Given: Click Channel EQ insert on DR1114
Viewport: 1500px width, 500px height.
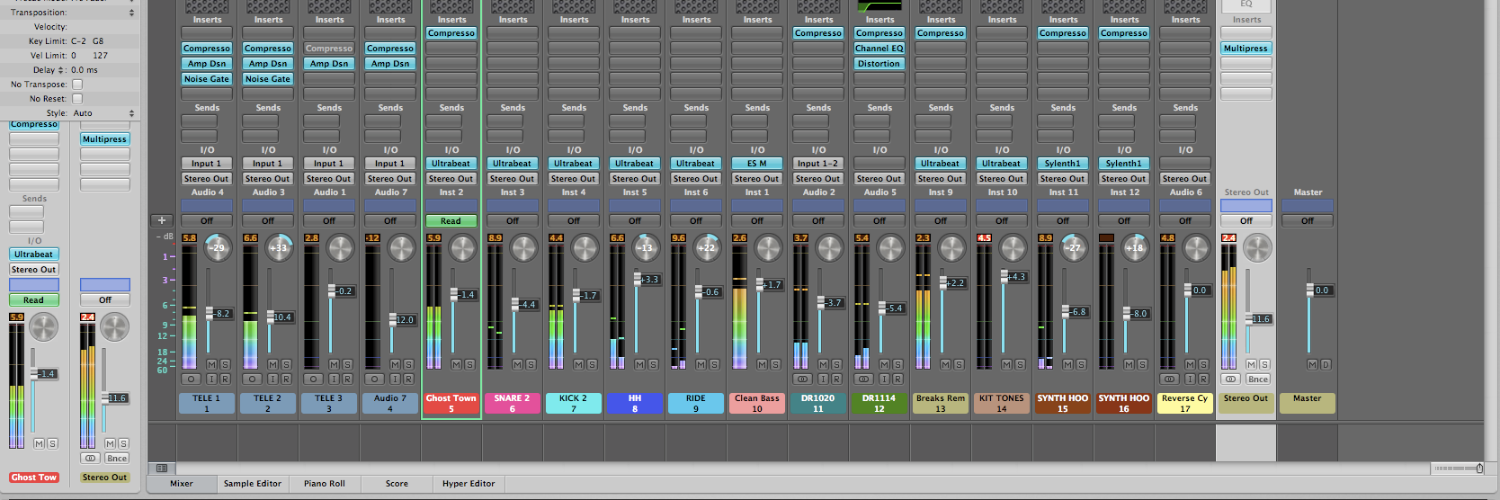Looking at the screenshot, I should coord(879,49).
